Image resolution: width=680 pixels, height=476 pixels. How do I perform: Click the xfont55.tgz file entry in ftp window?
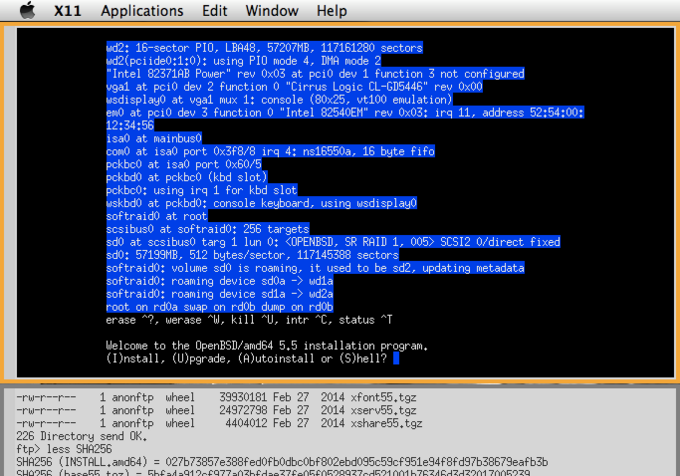coord(216,397)
